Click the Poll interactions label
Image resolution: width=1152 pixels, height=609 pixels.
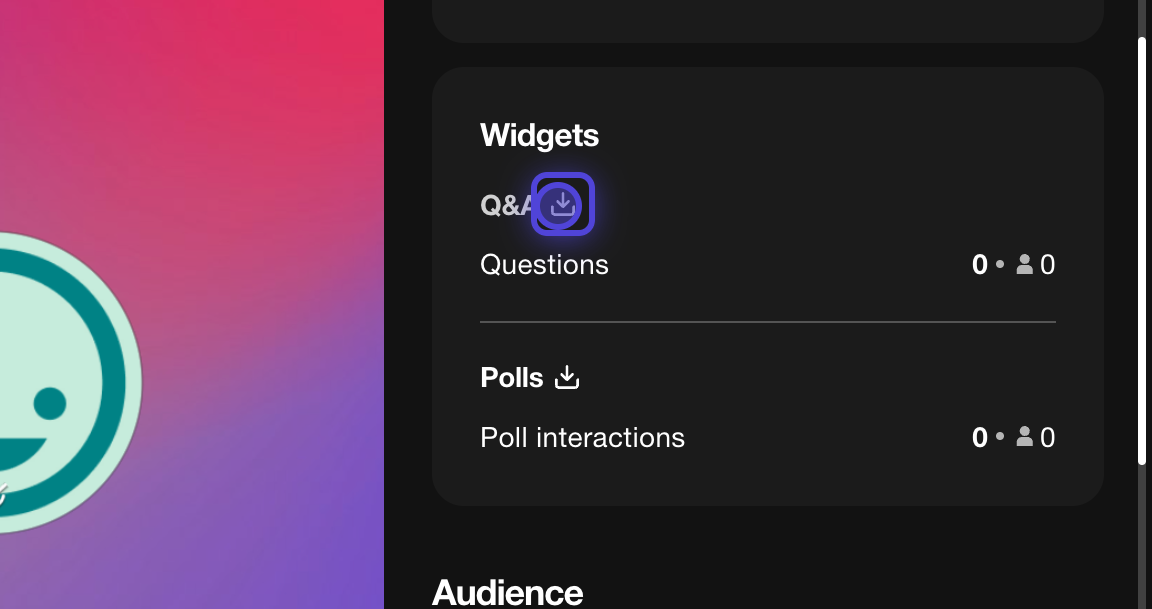click(x=582, y=438)
